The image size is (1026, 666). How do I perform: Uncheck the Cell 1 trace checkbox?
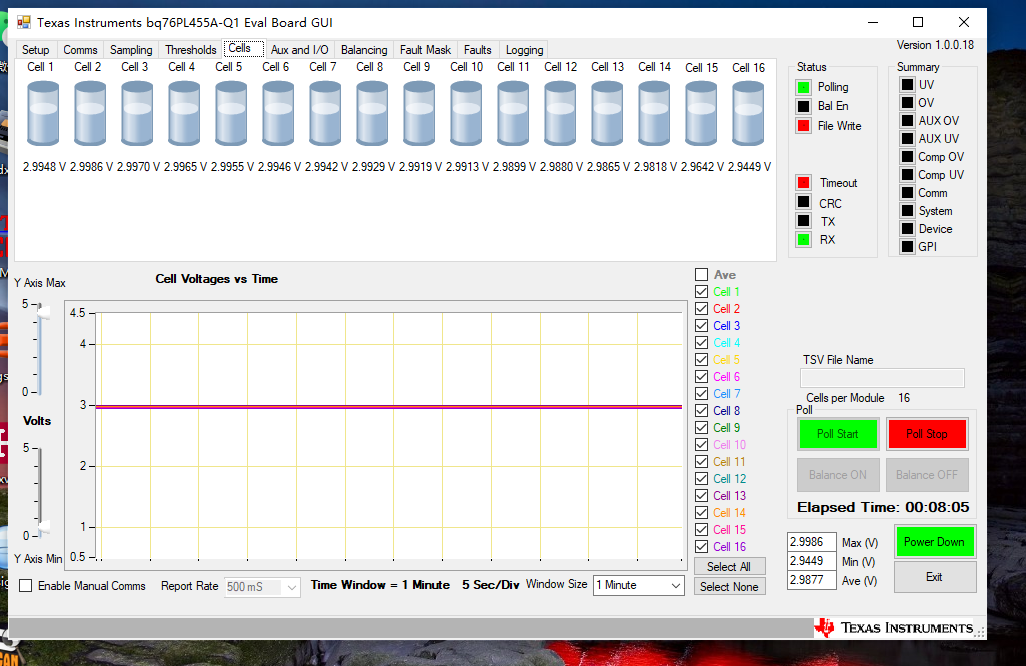[x=701, y=292]
